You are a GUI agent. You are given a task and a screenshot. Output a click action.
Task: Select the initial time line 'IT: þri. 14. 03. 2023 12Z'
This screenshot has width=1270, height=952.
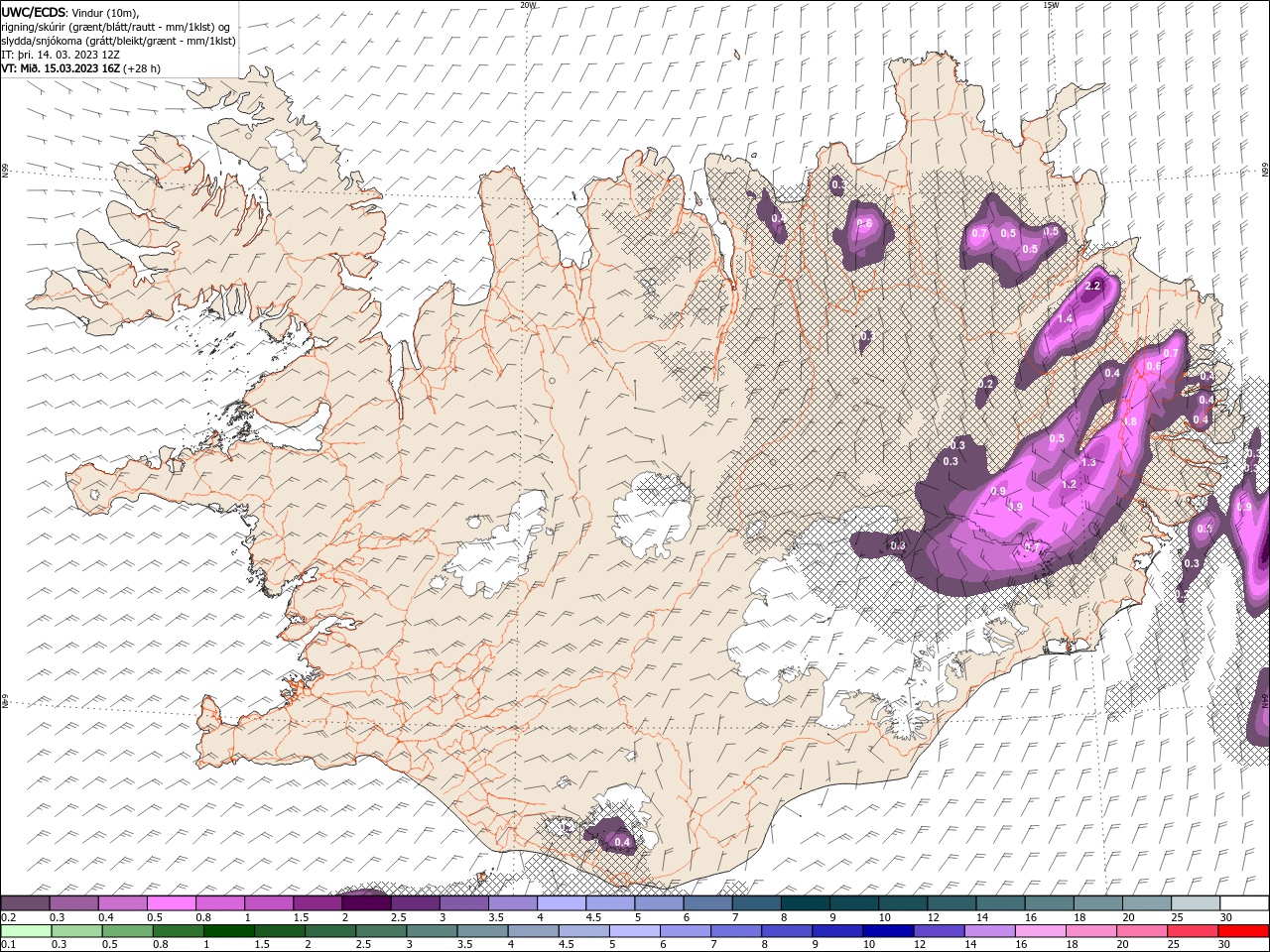pyautogui.click(x=61, y=55)
